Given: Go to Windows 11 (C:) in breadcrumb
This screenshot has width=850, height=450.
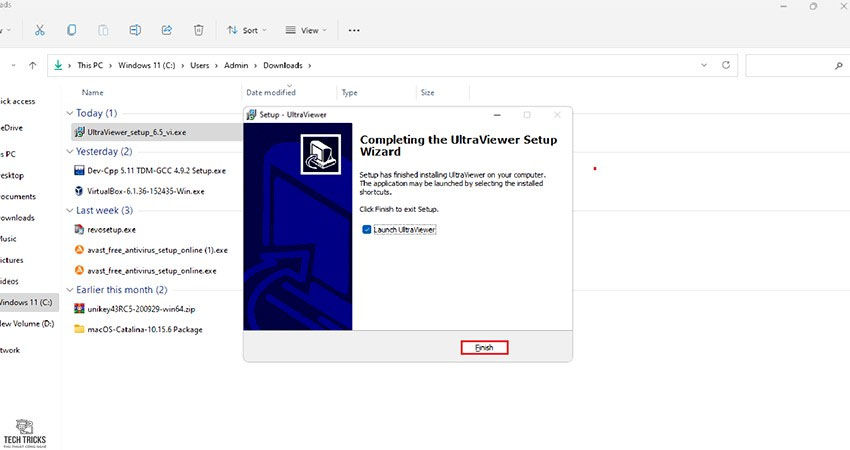Looking at the screenshot, I should pos(147,65).
